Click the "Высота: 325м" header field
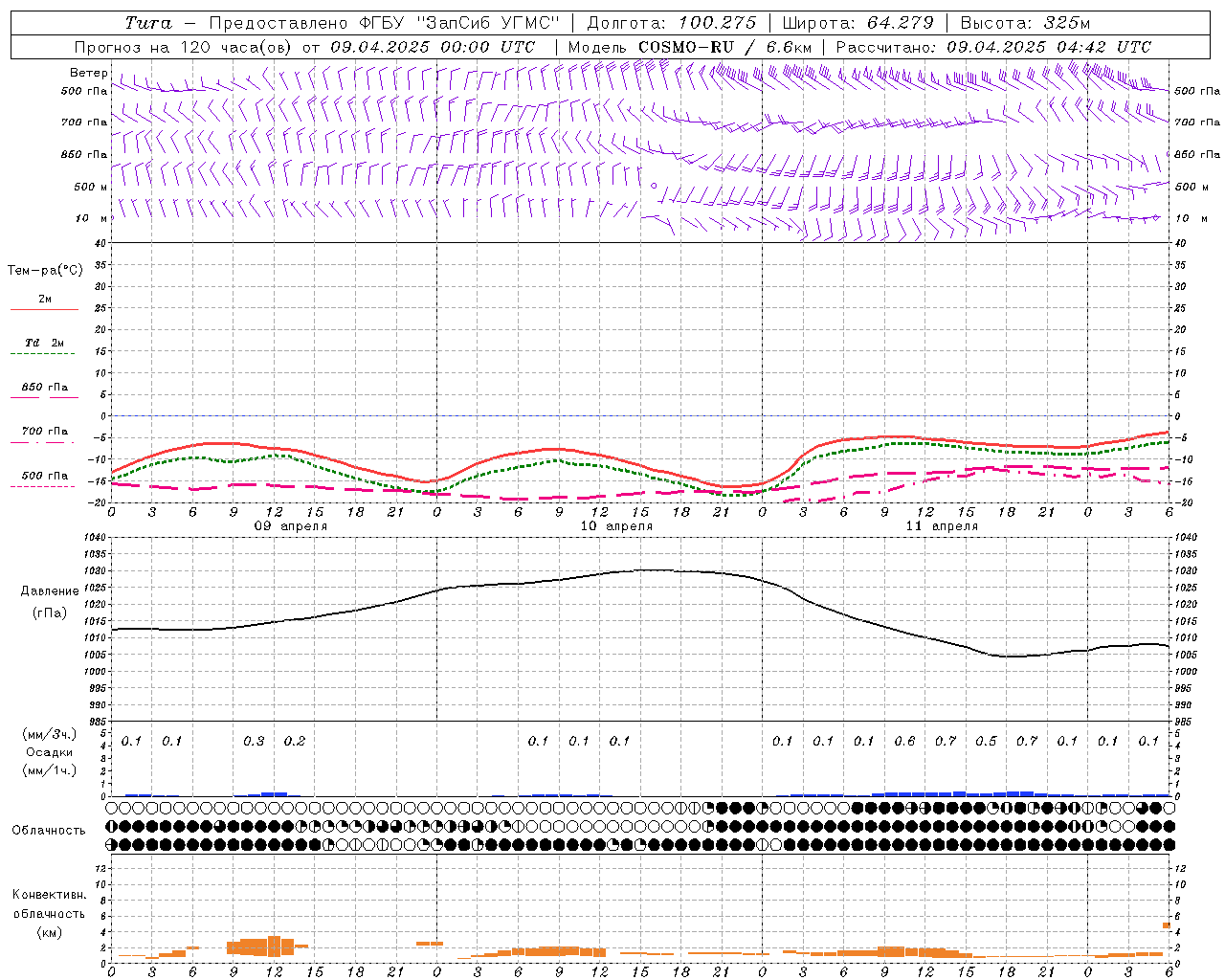 point(1025,23)
